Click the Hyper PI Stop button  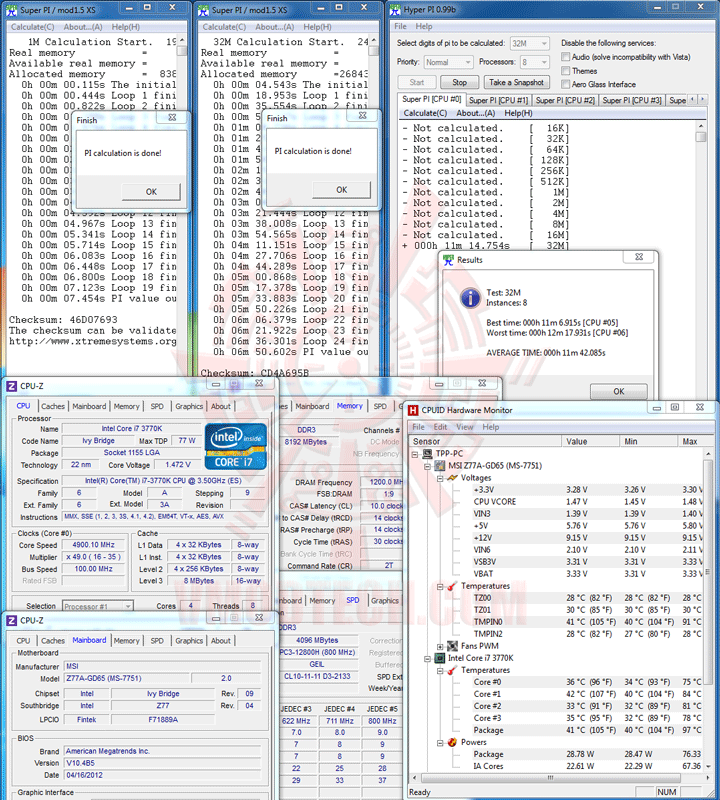click(x=459, y=82)
